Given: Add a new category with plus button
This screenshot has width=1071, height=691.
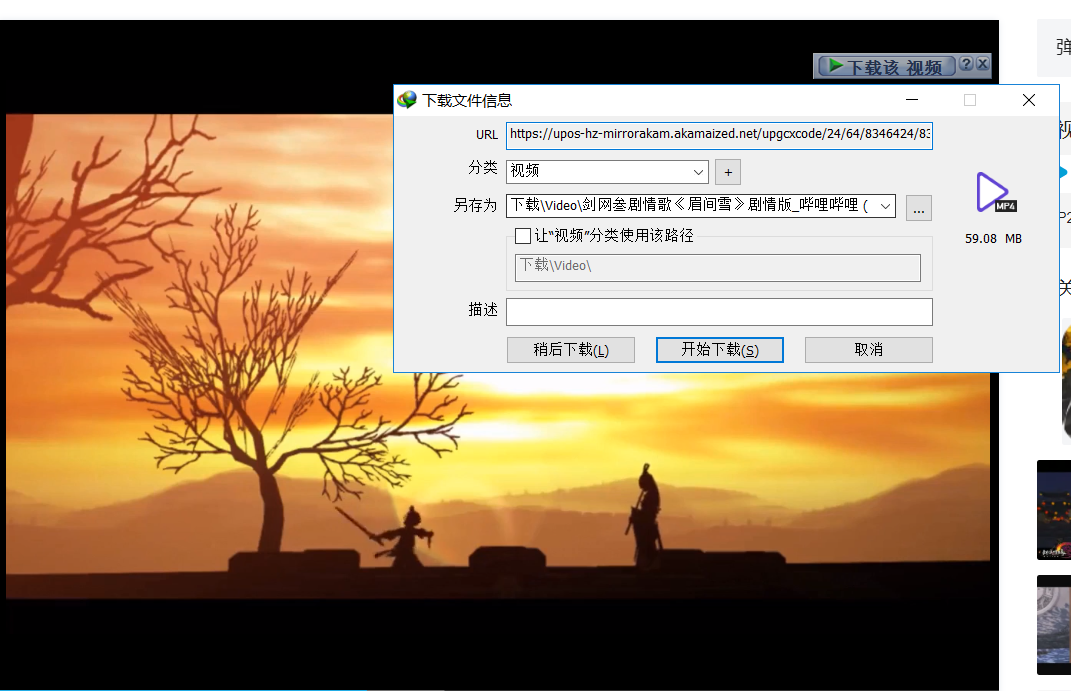Looking at the screenshot, I should click(x=728, y=172).
